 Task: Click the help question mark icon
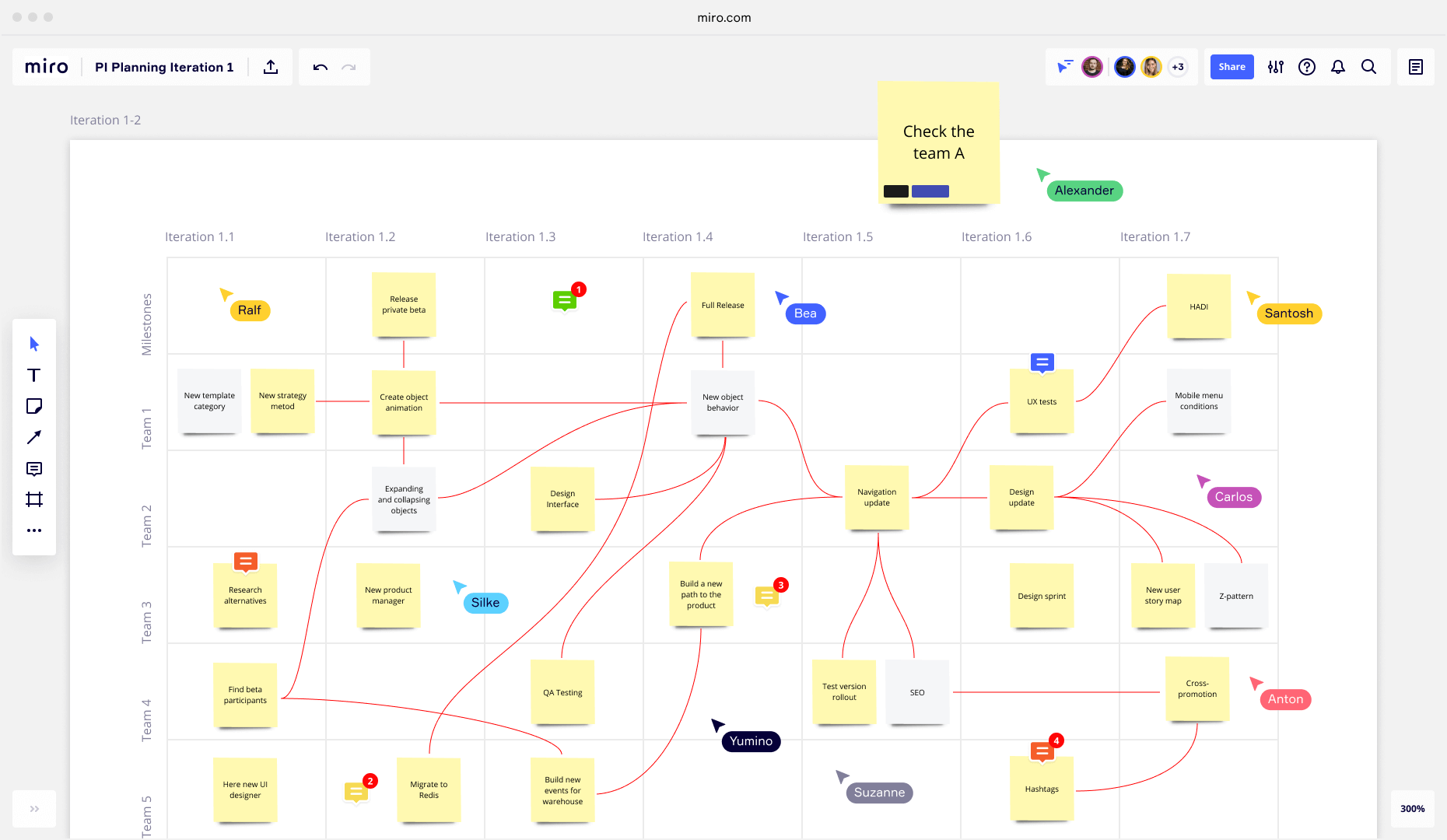tap(1307, 67)
